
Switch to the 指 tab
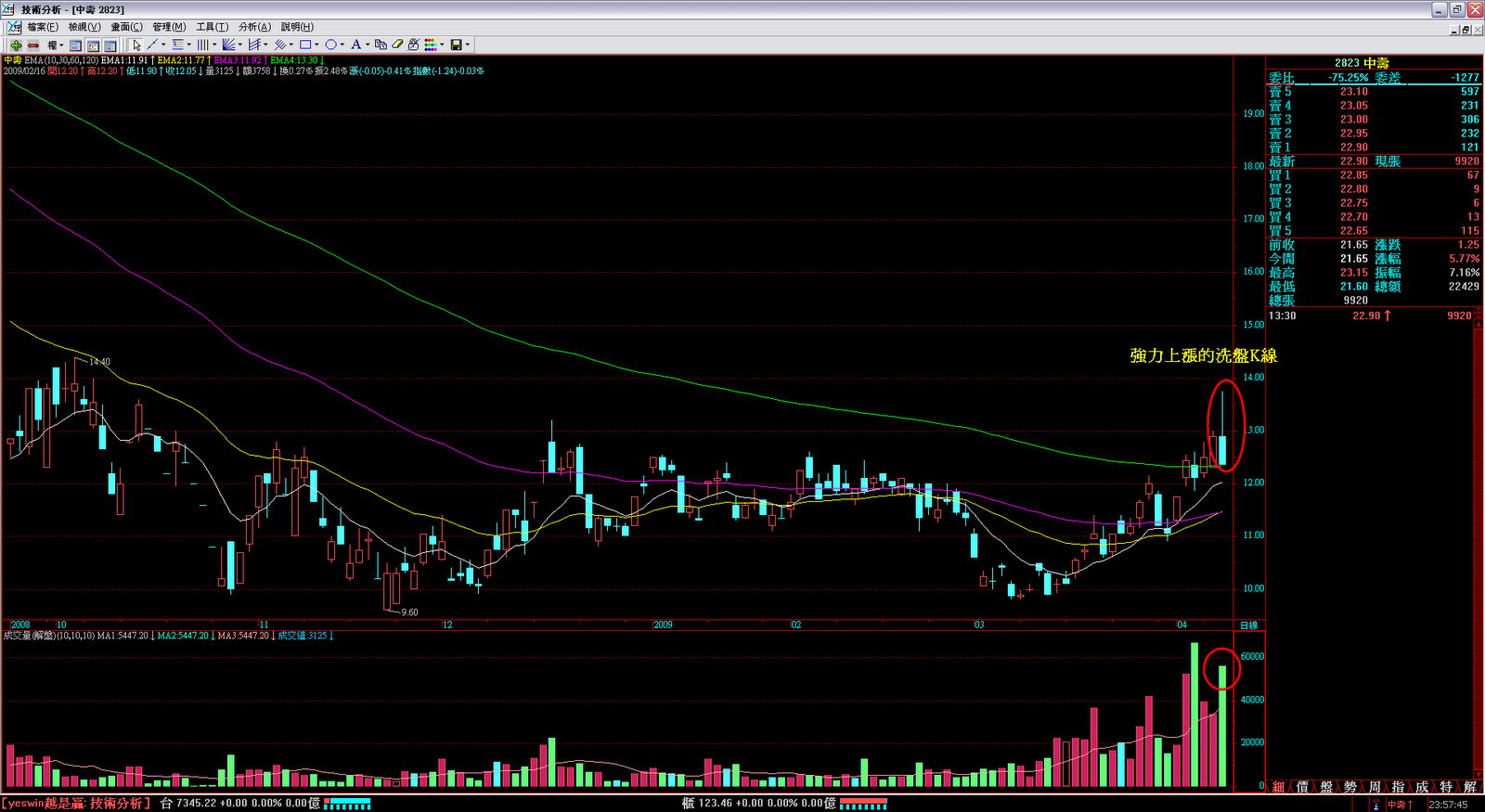click(x=1398, y=787)
